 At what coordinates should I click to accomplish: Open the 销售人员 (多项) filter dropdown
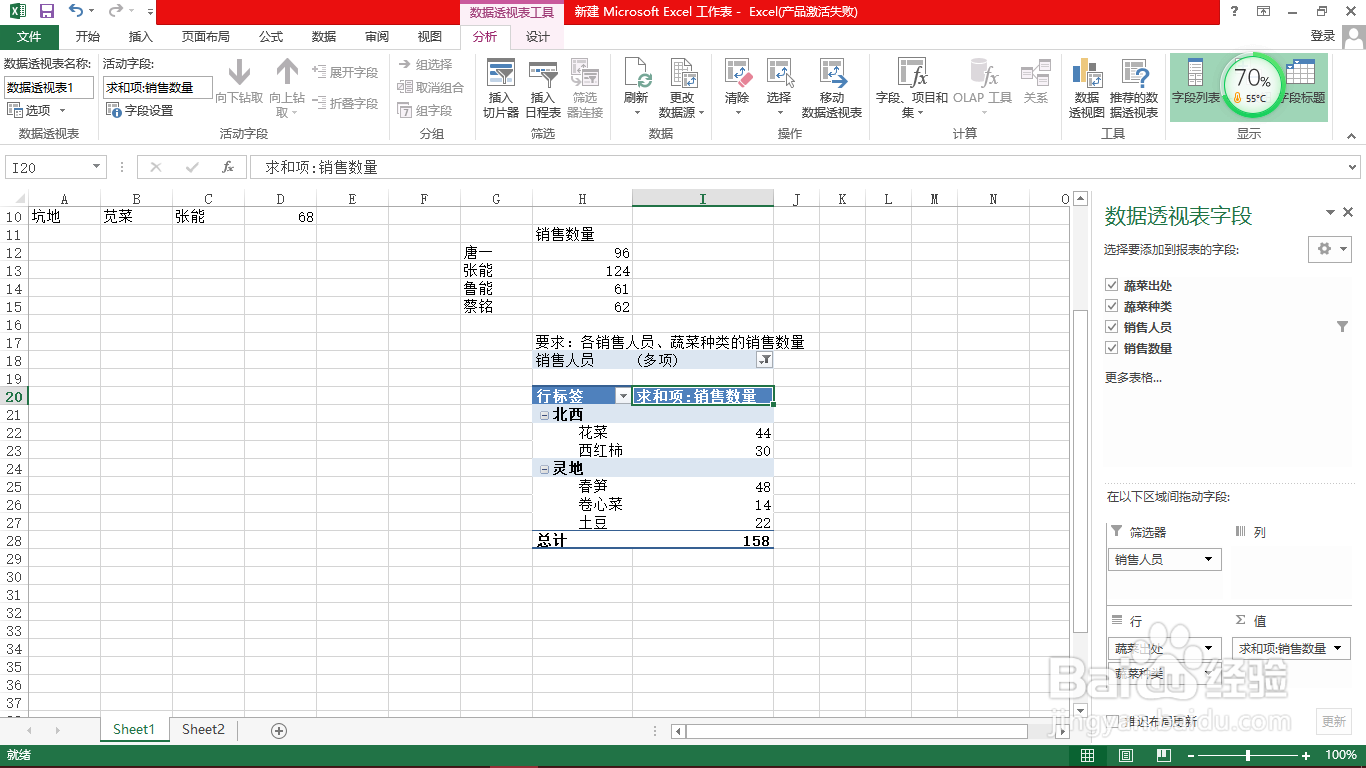[764, 359]
